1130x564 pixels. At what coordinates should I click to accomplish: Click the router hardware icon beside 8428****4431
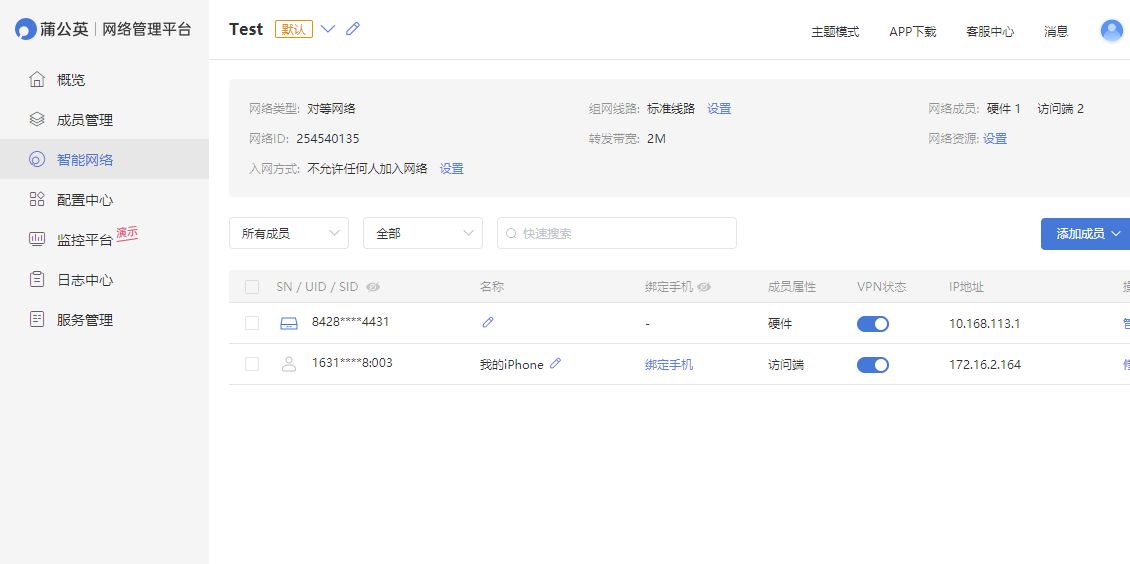point(288,323)
